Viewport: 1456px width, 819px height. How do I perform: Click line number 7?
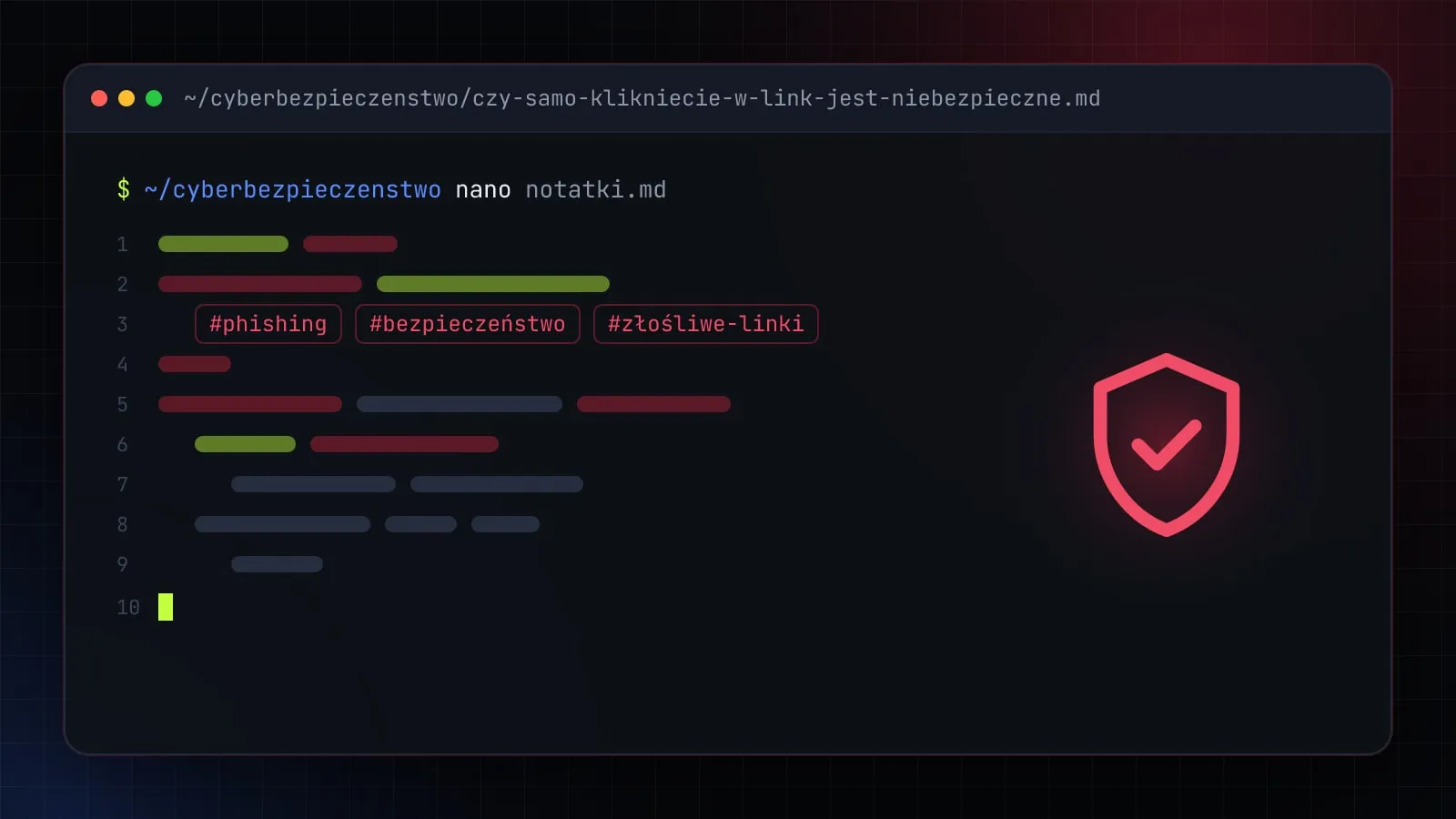pyautogui.click(x=122, y=484)
